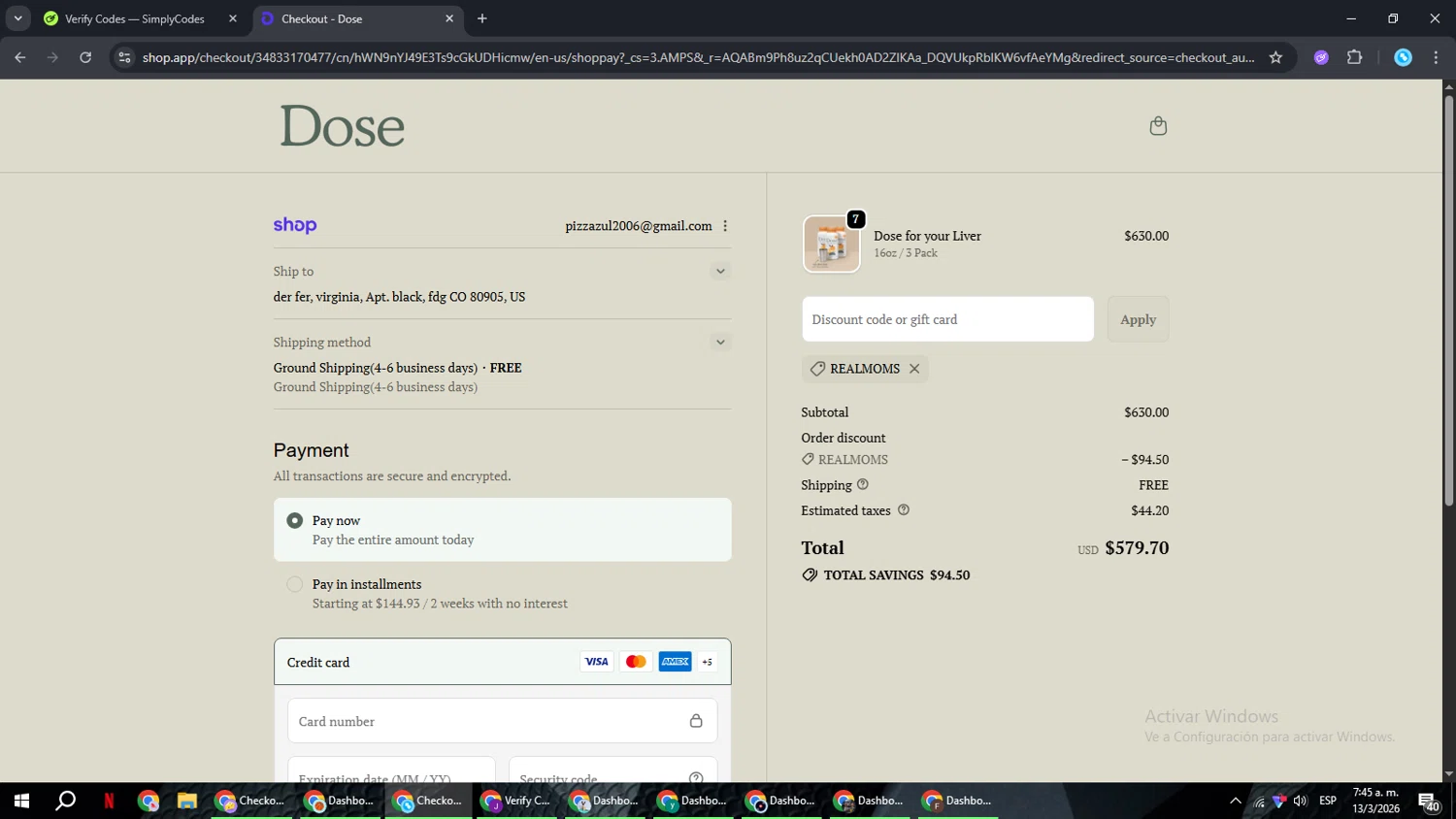Click the Shipping info question mark icon
Image resolution: width=1456 pixels, height=819 pixels.
(863, 485)
